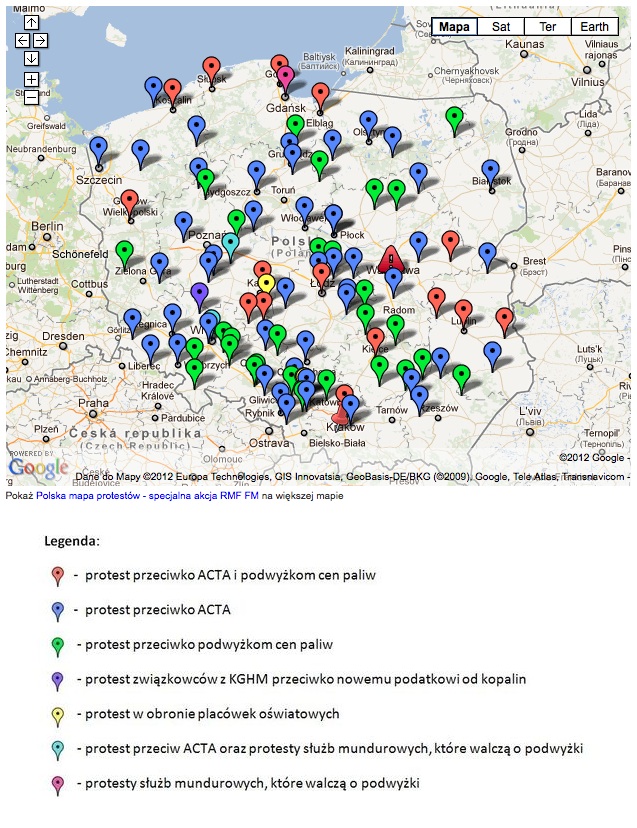The image size is (637, 828).
Task: Switch to the Sat satellite view
Action: click(x=501, y=26)
